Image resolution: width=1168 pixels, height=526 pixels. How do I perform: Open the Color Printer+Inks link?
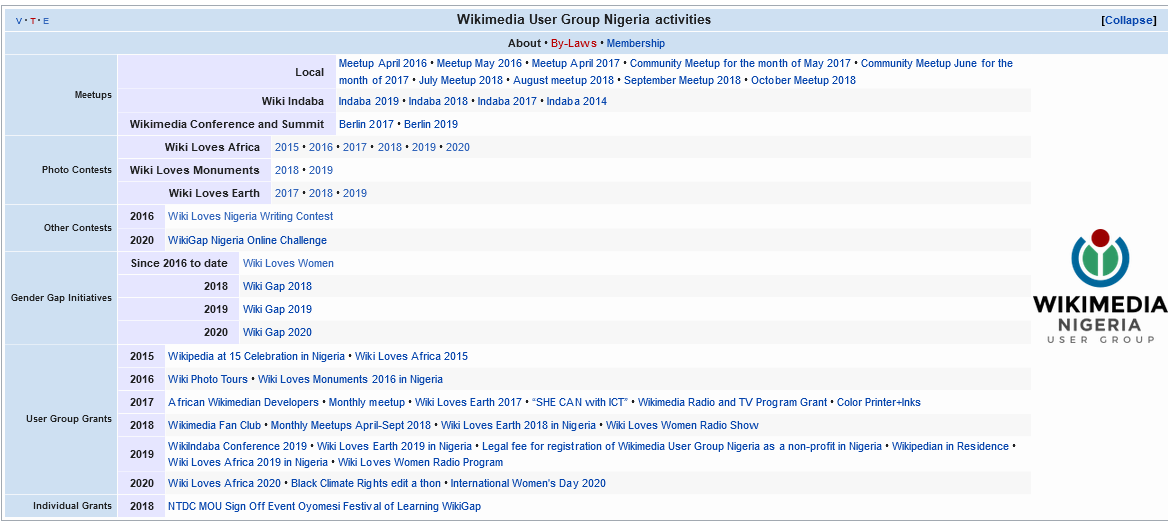pyautogui.click(x=879, y=402)
